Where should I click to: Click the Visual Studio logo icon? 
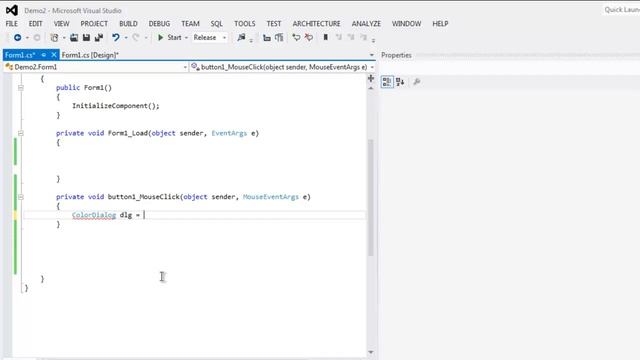click(x=11, y=10)
